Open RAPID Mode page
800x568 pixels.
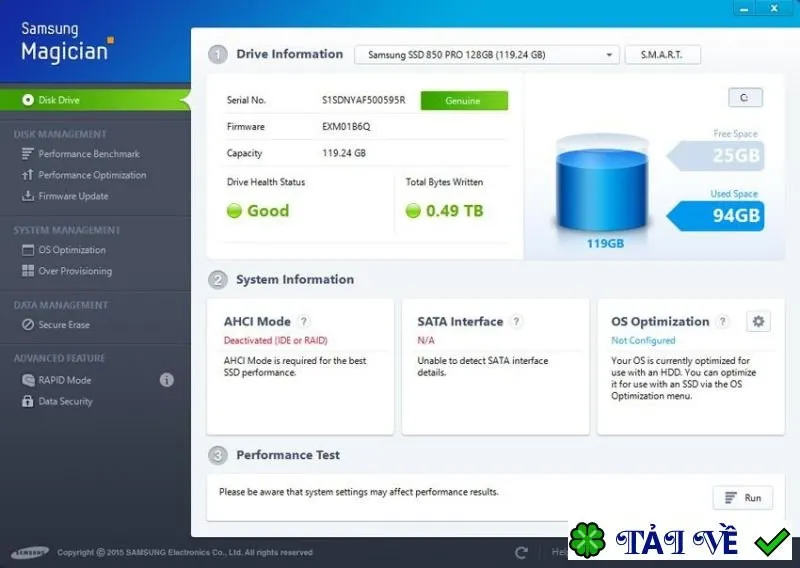pyautogui.click(x=65, y=380)
